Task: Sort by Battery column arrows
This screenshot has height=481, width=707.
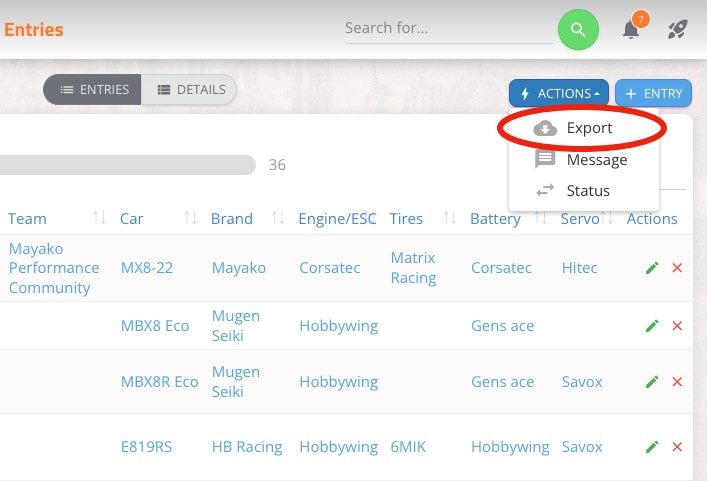Action: (541, 218)
